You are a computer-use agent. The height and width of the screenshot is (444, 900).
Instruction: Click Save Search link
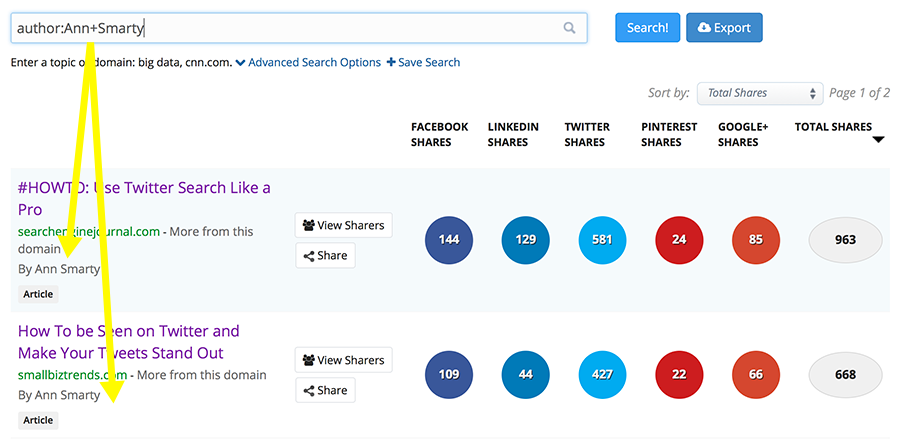423,62
